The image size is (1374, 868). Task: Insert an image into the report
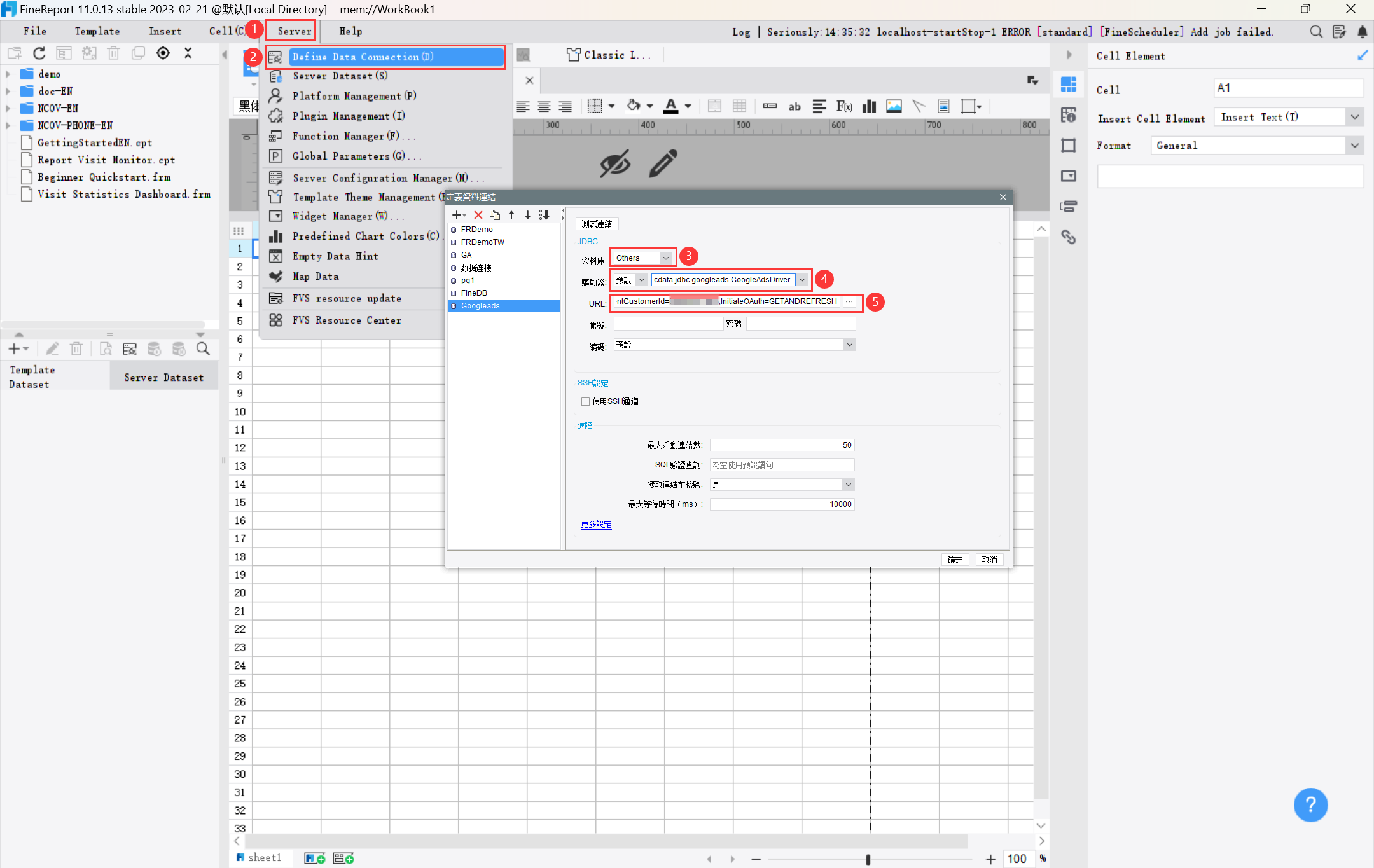pos(894,106)
